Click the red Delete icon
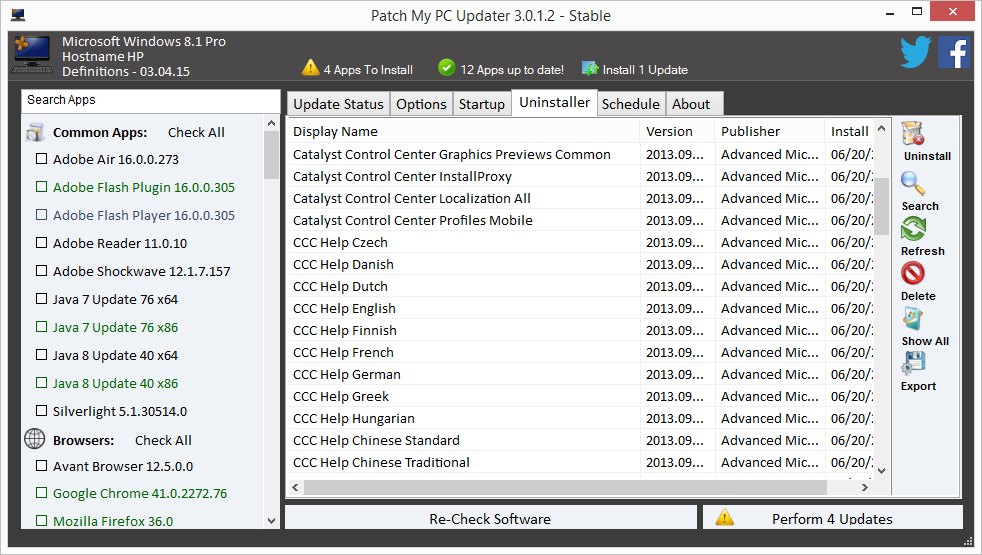982x555 pixels. tap(912, 273)
